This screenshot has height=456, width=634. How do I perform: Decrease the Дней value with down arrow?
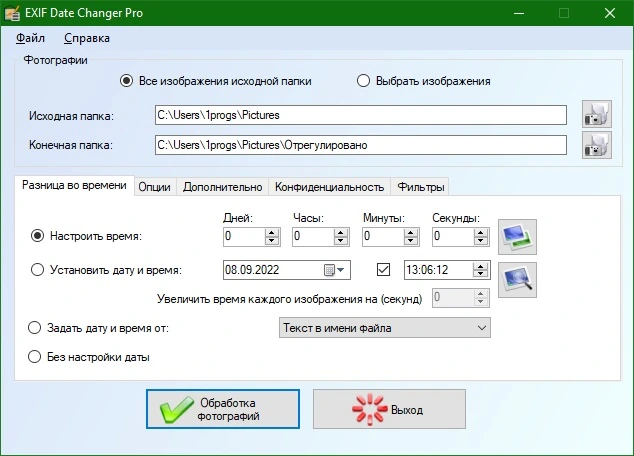(272, 241)
